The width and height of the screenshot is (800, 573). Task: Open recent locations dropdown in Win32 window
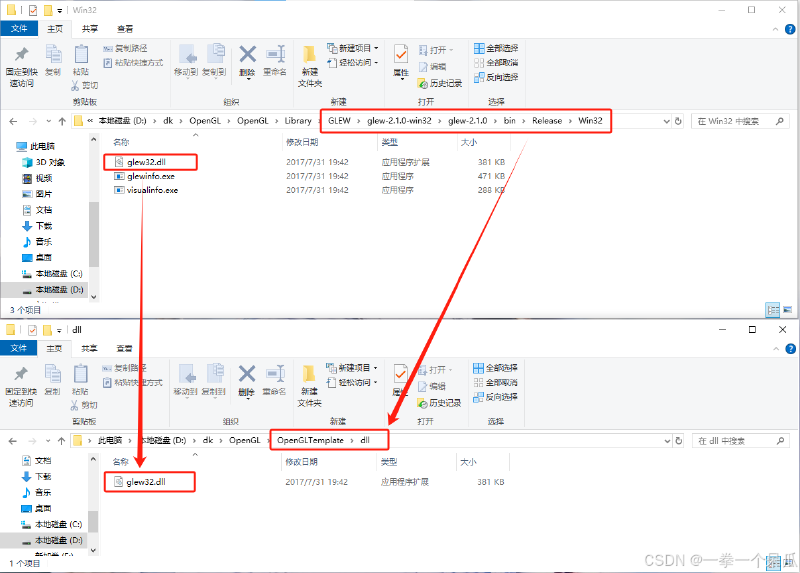click(x=48, y=121)
